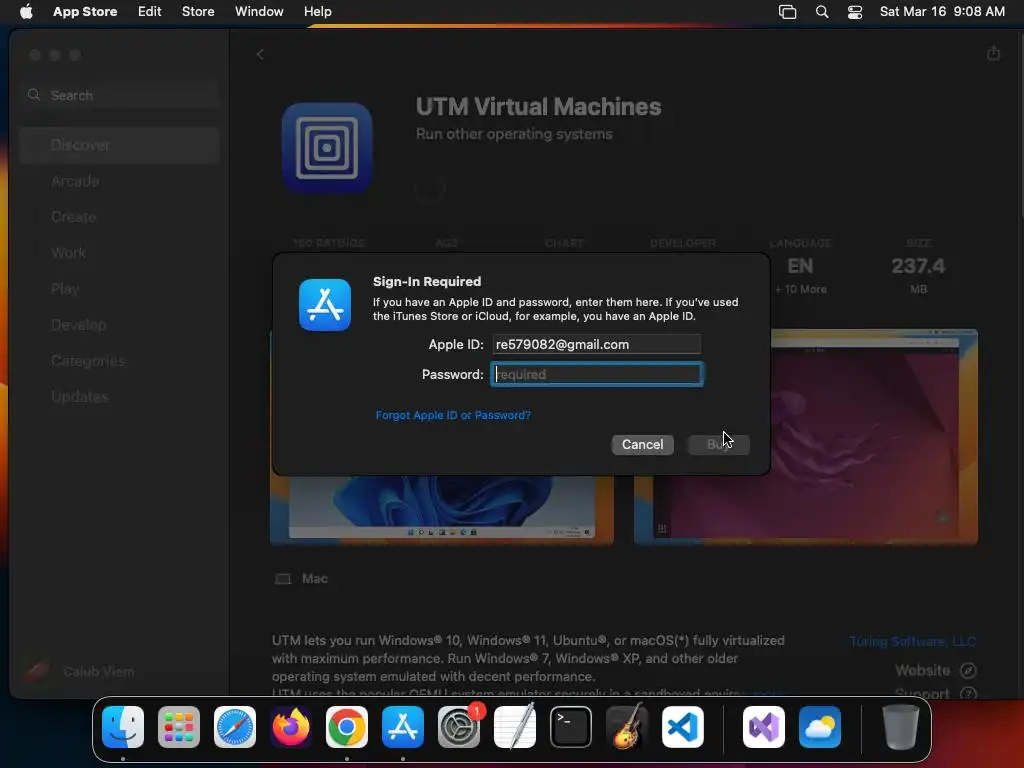Click the App Store window scrollbar
Image resolution: width=1024 pixels, height=768 pixels.
pos(1019,124)
